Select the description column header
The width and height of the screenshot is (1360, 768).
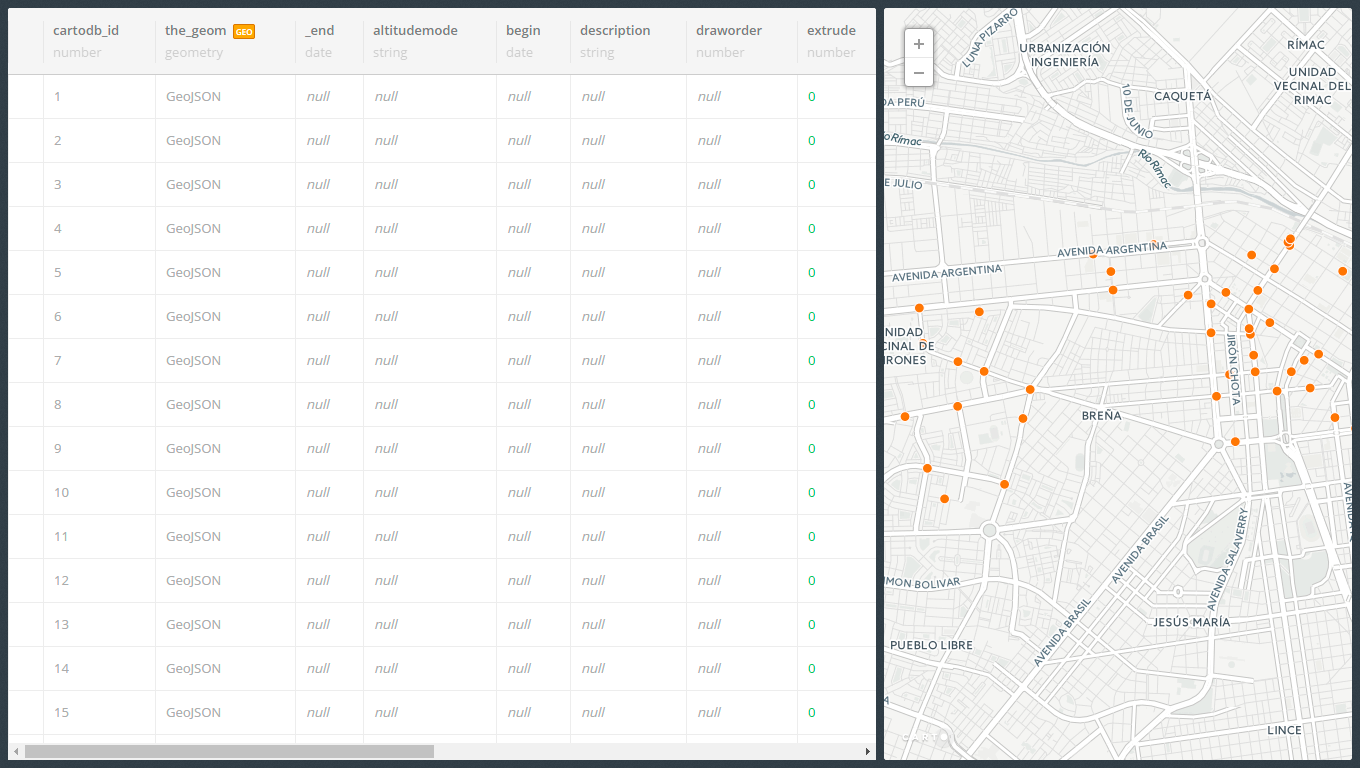615,30
